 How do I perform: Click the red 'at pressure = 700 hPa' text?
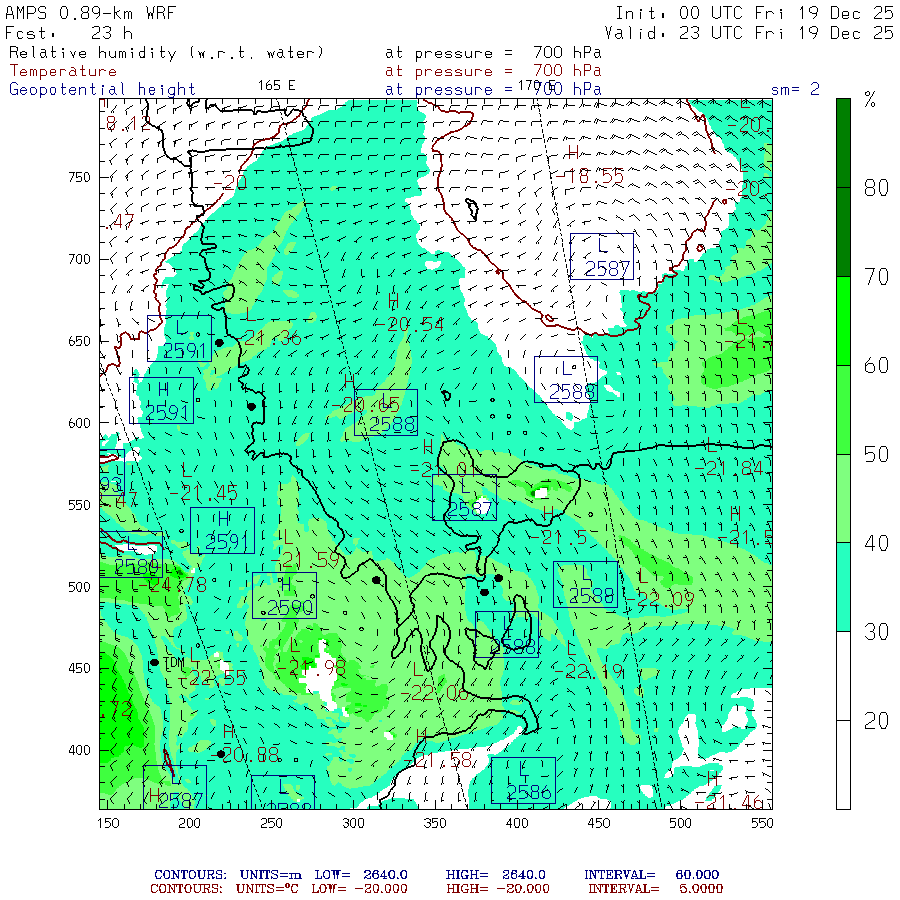(493, 71)
